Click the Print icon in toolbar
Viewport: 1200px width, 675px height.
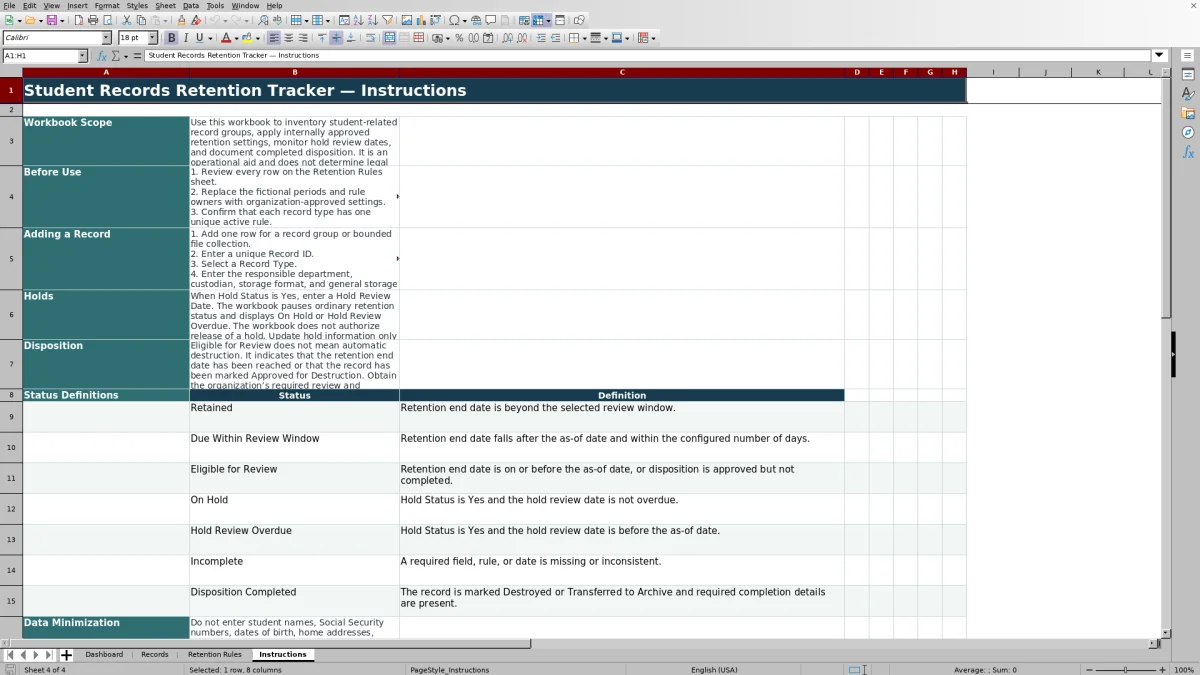point(93,20)
